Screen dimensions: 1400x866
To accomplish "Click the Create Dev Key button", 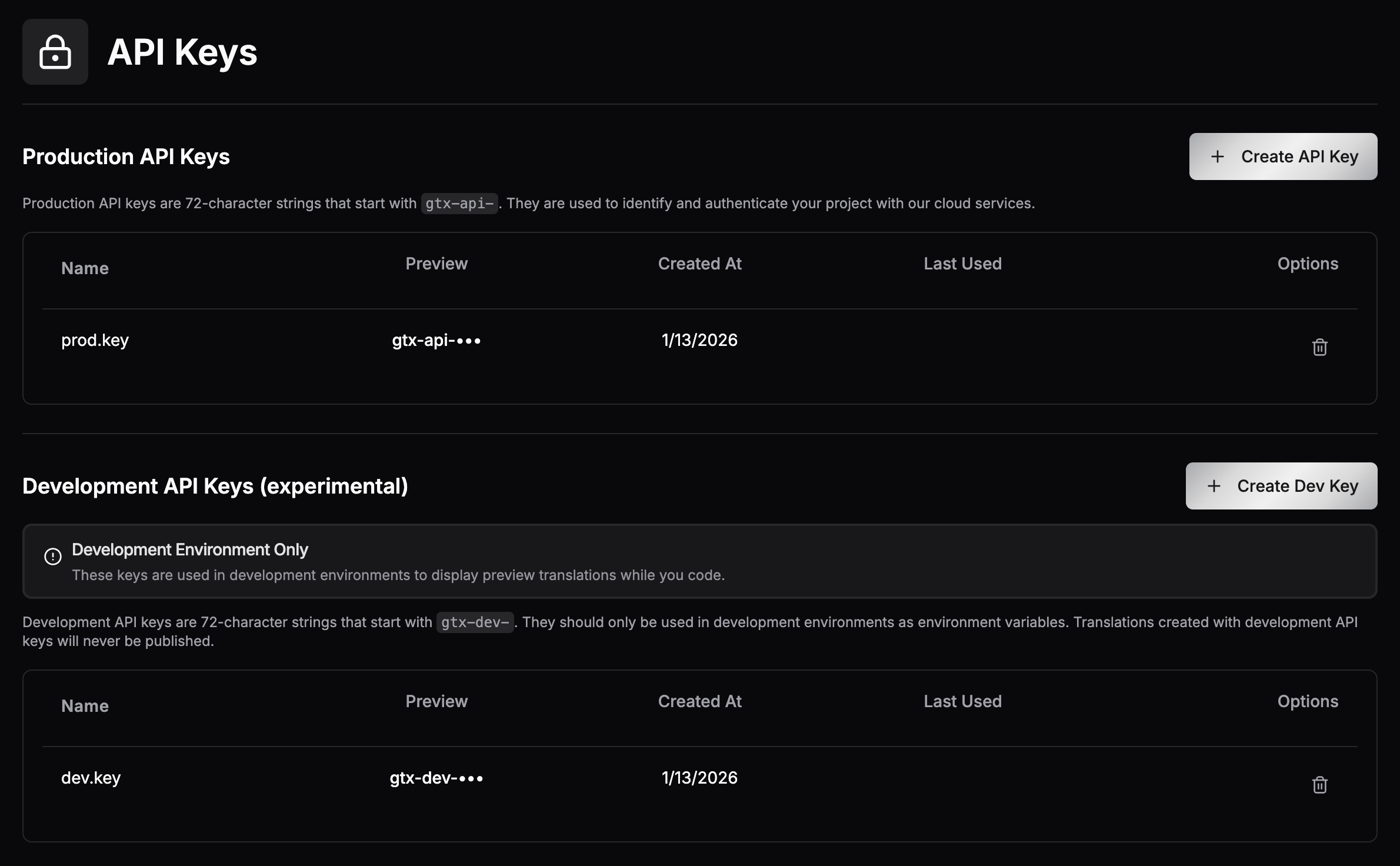I will click(x=1281, y=486).
